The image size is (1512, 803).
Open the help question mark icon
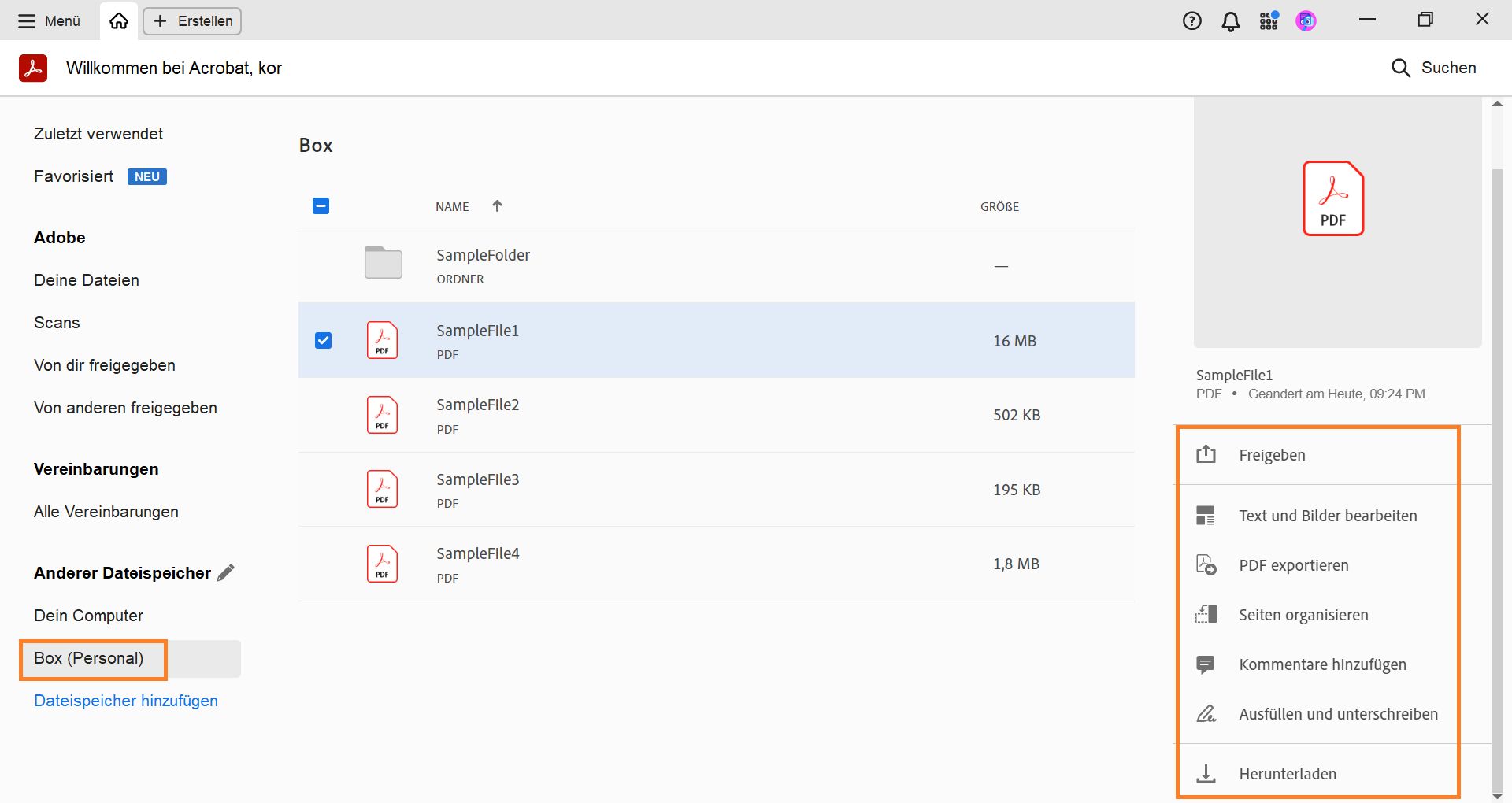coord(1192,21)
